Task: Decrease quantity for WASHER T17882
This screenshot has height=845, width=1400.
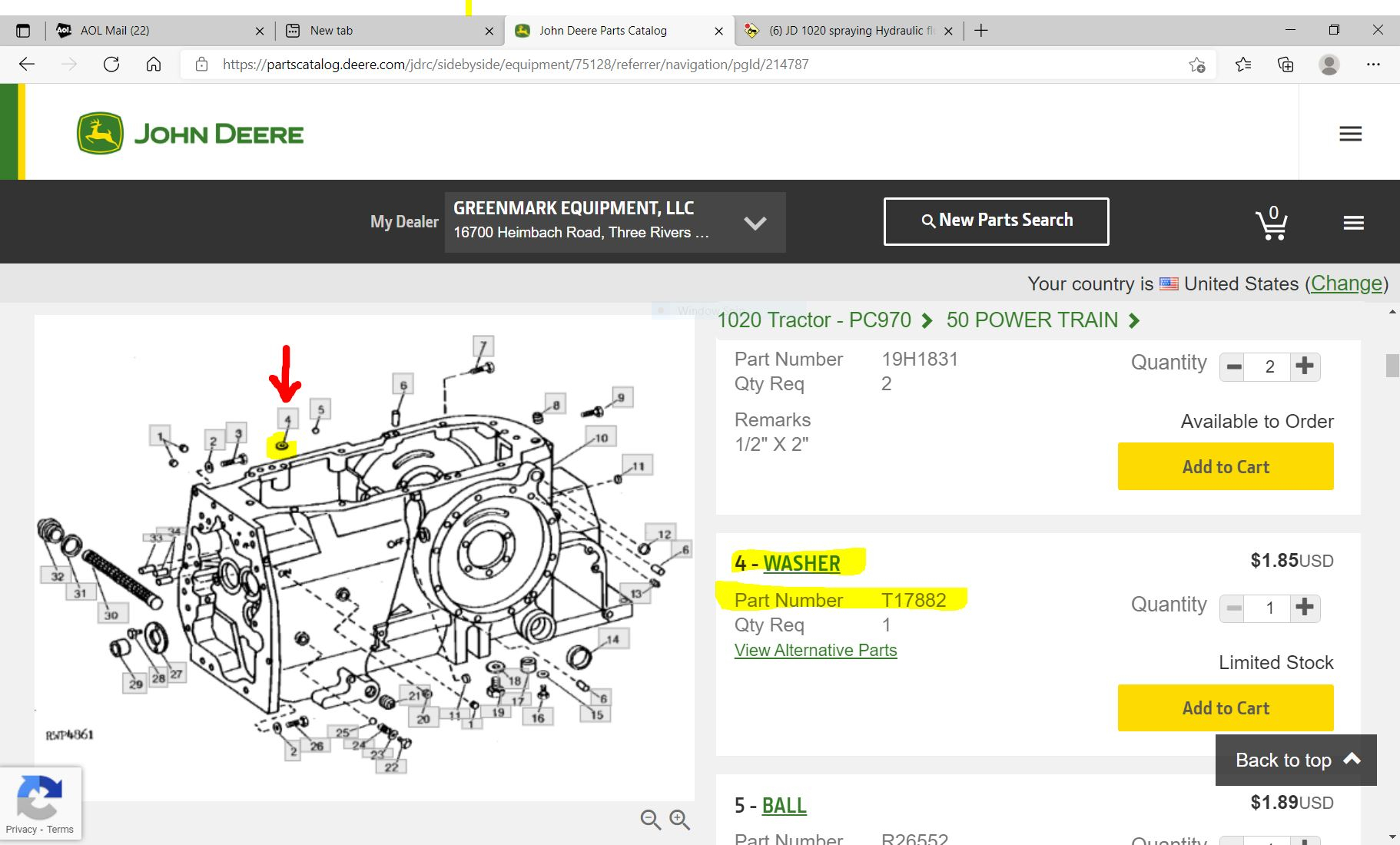Action: pos(1234,608)
